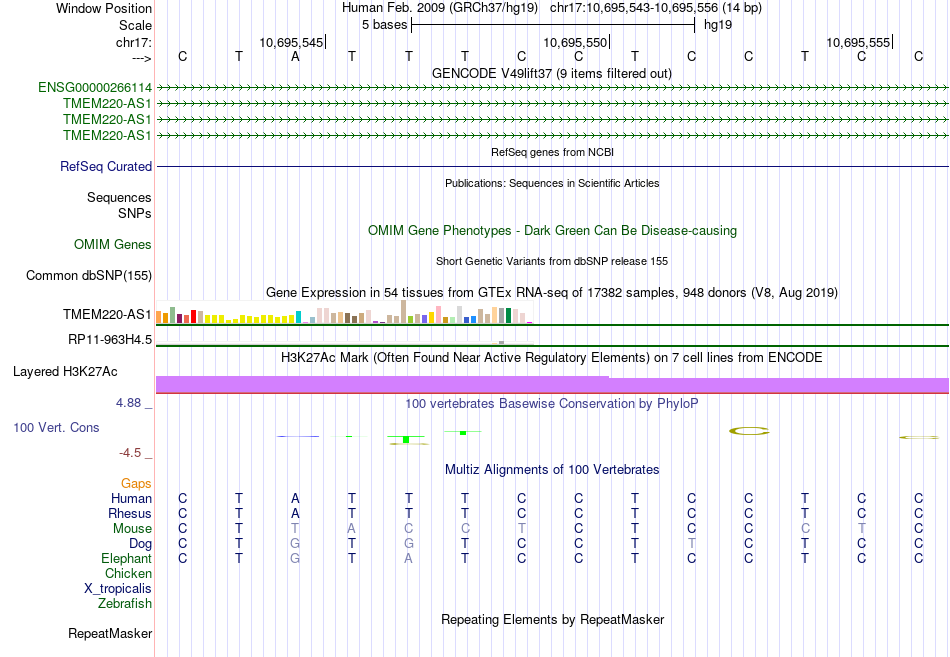The height and width of the screenshot is (657, 950).
Task: Open Gene Expression in 54 tissues title
Action: [552, 293]
